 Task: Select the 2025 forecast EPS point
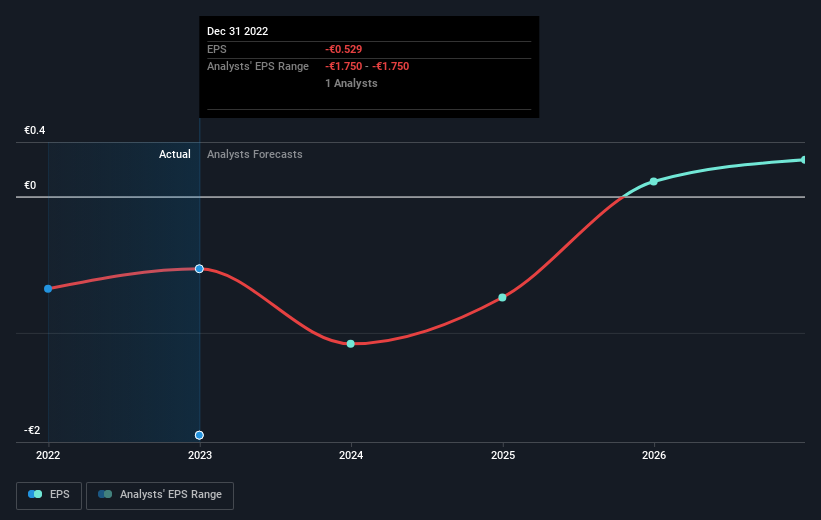pyautogui.click(x=502, y=297)
